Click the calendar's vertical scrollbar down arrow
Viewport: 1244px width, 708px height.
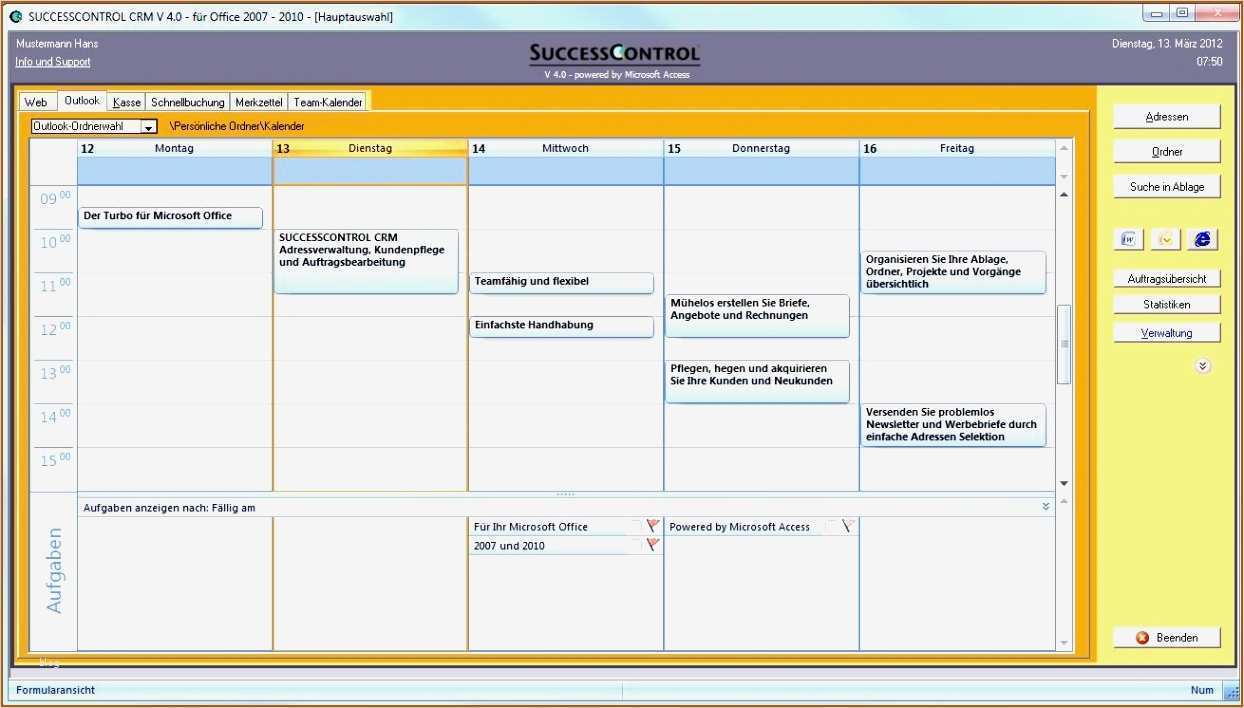(x=1062, y=482)
